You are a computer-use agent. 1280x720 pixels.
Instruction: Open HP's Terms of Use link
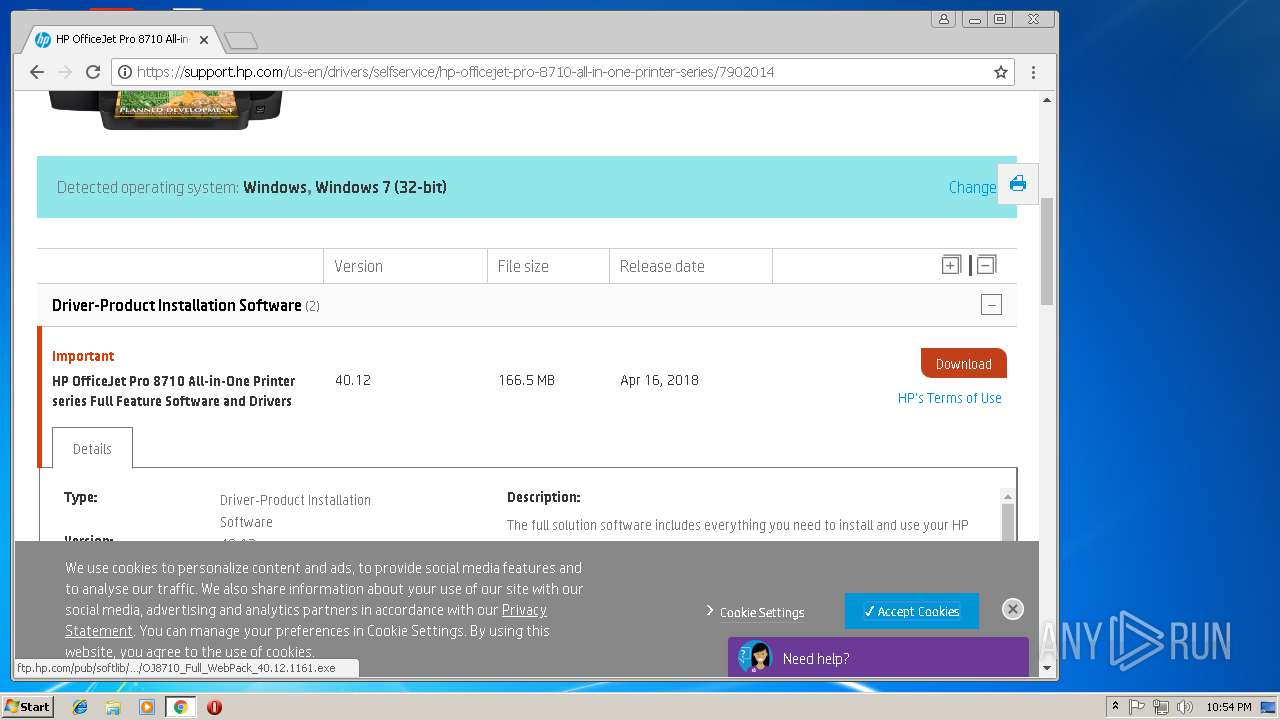tap(949, 398)
